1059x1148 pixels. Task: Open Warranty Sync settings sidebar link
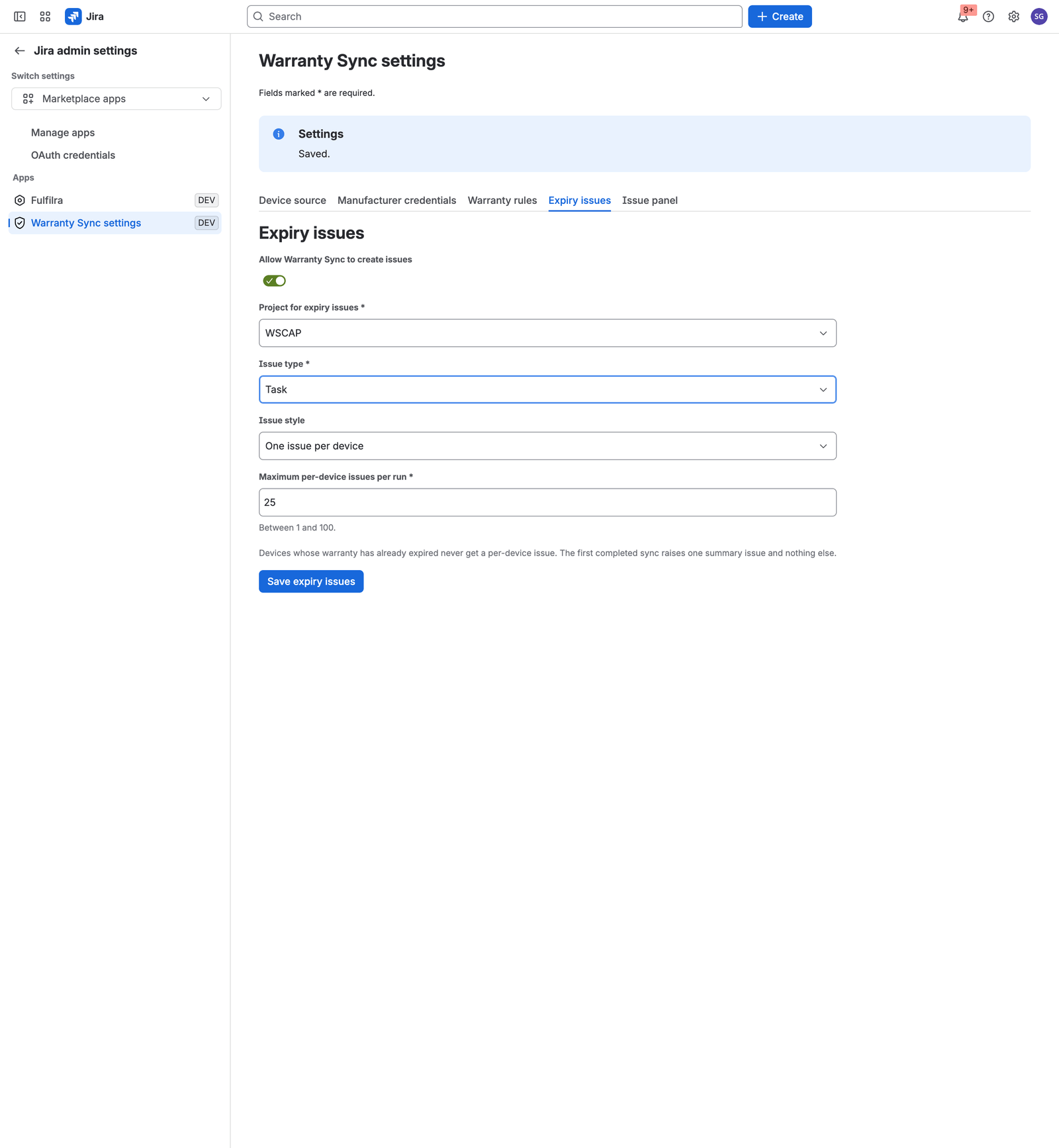click(x=115, y=223)
